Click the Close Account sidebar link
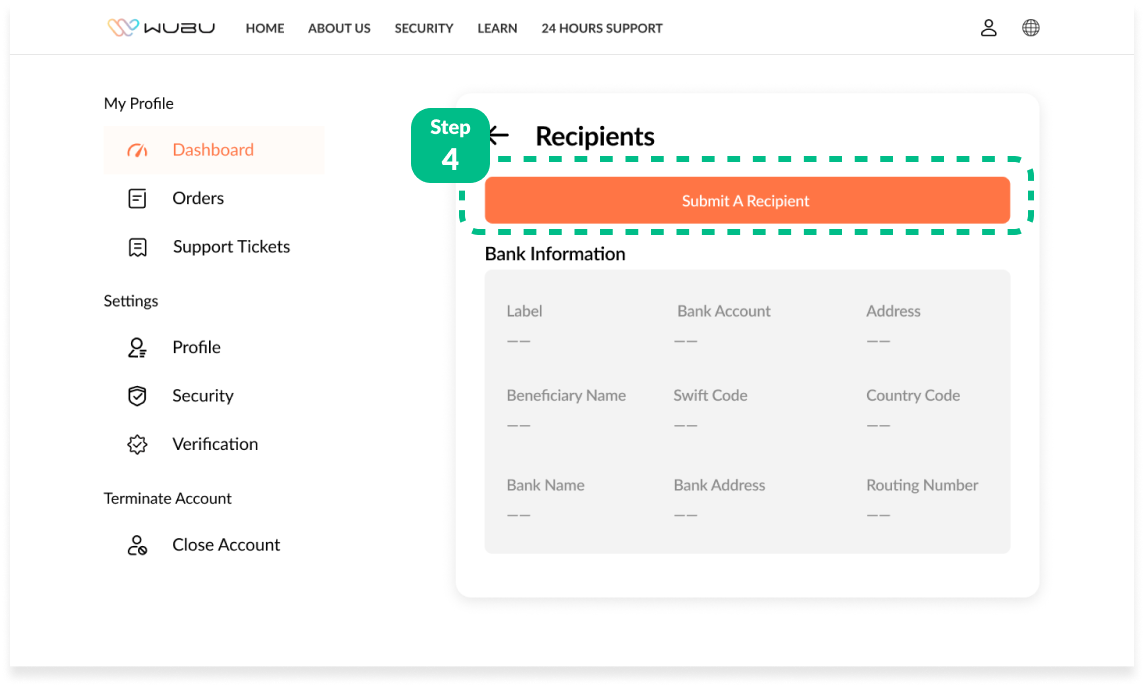The height and width of the screenshot is (687, 1144). (x=226, y=545)
